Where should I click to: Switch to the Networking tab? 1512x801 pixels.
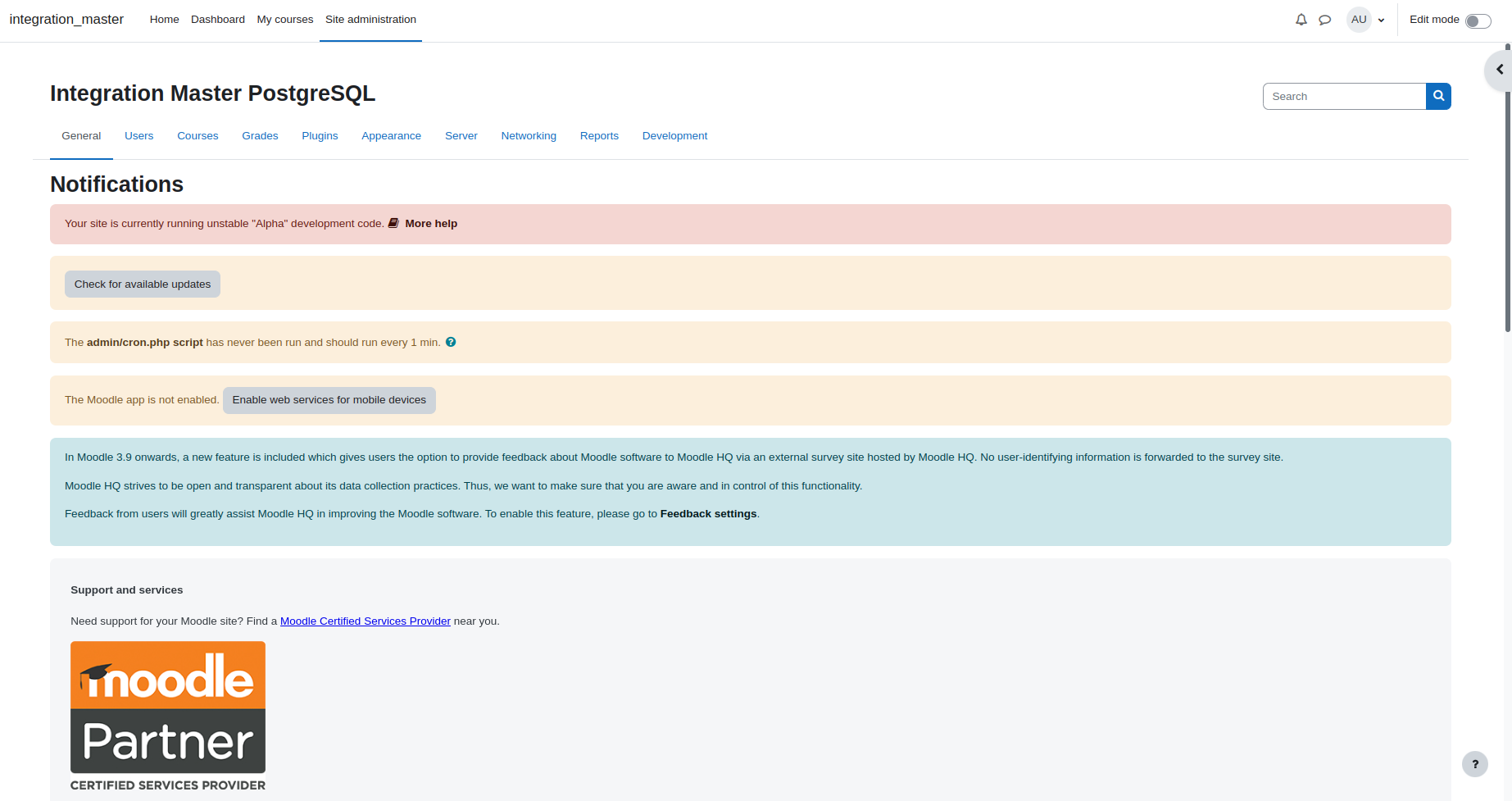529,136
